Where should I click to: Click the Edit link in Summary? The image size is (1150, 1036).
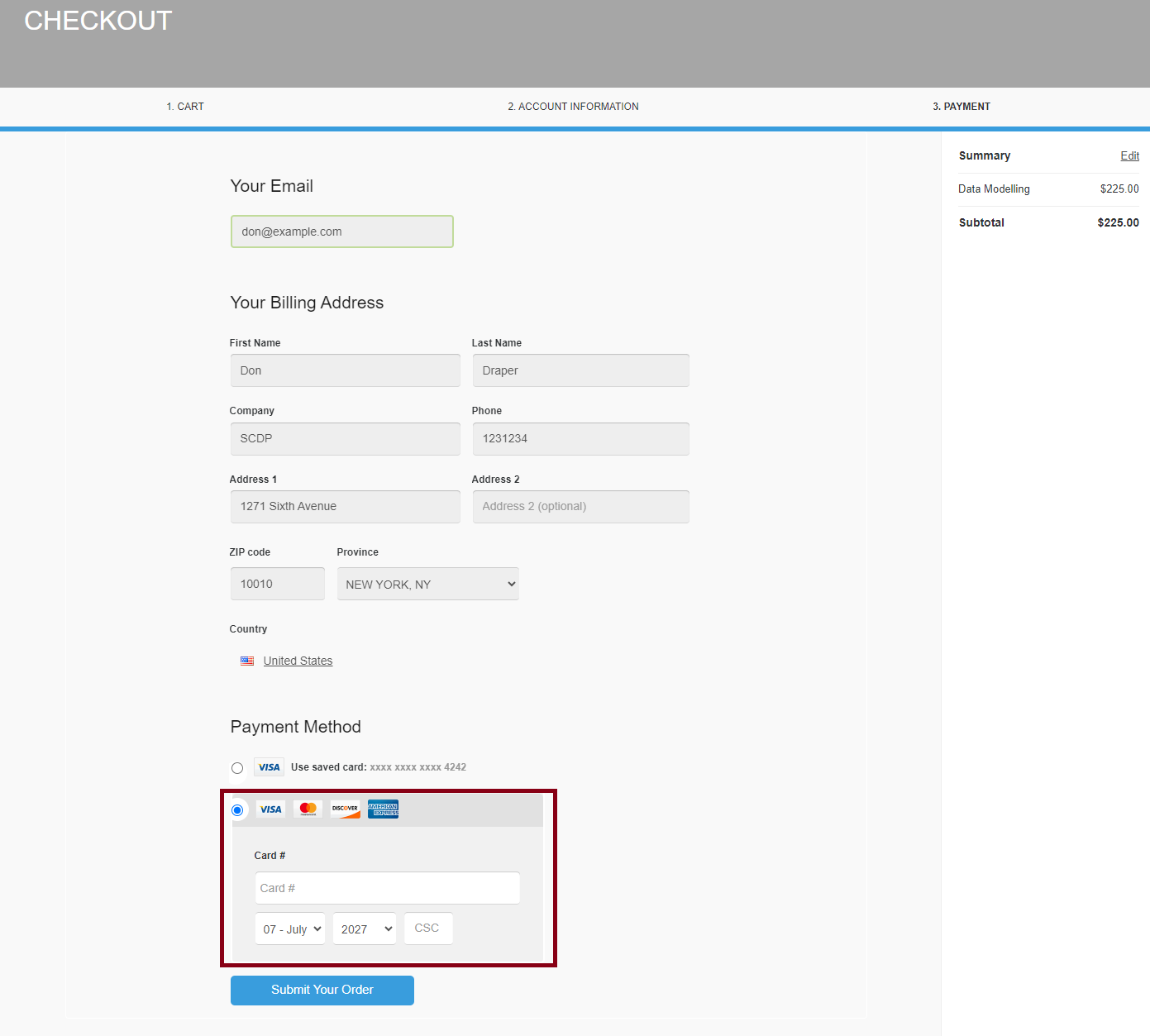1129,155
